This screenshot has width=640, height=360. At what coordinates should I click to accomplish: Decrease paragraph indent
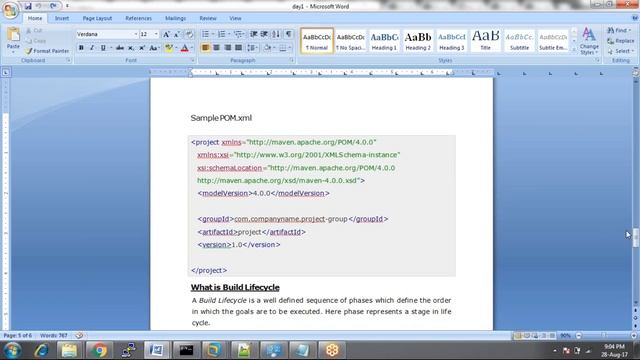pyautogui.click(x=253, y=34)
